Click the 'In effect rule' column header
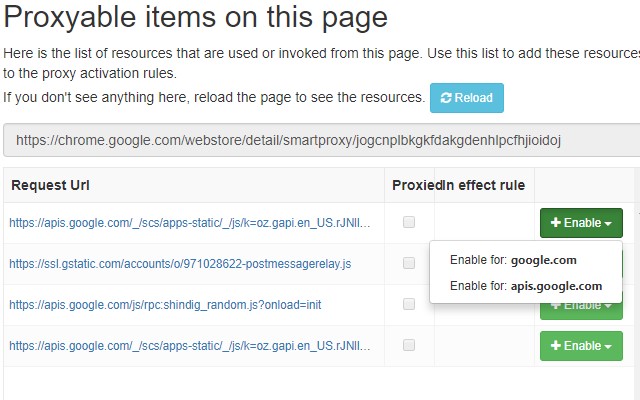This screenshot has height=400, width=640. (487, 185)
